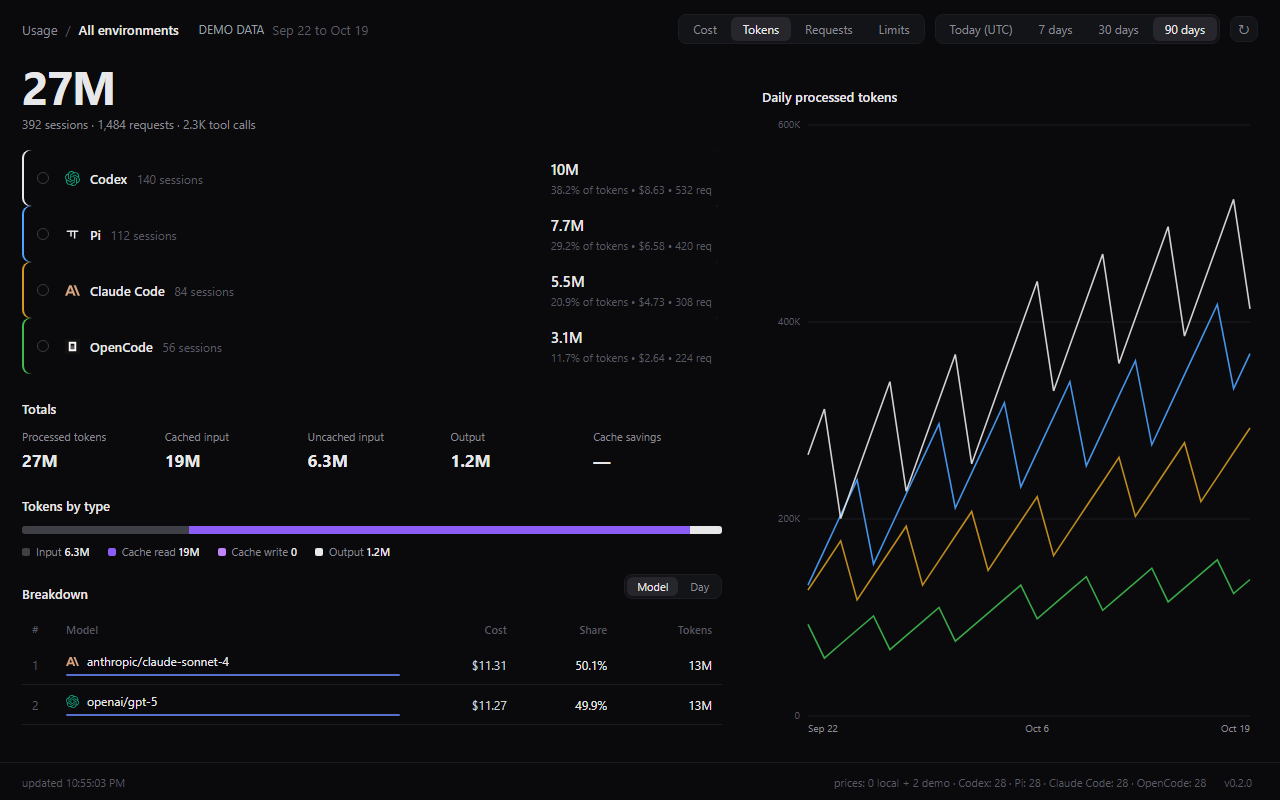Select the 90 days range
Screen dimensions: 1280x800
(1185, 30)
